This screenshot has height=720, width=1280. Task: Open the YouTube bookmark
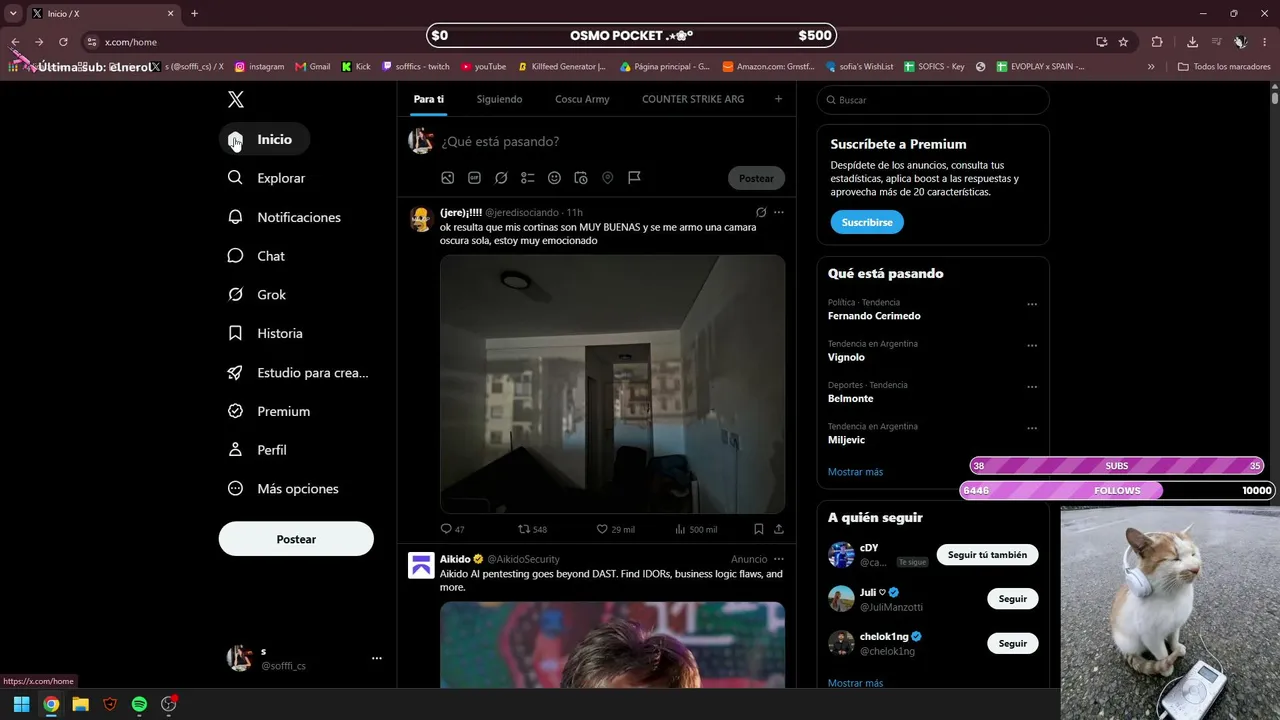click(484, 67)
